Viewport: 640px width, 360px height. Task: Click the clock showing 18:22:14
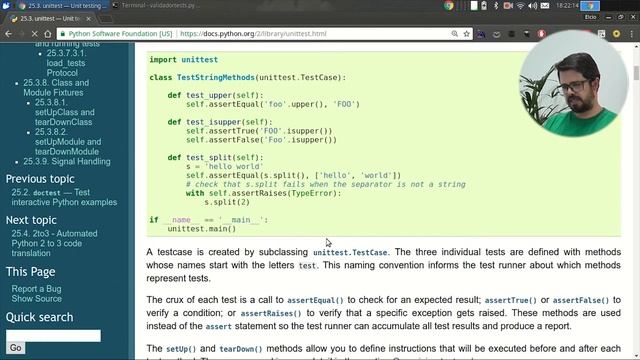[567, 6]
